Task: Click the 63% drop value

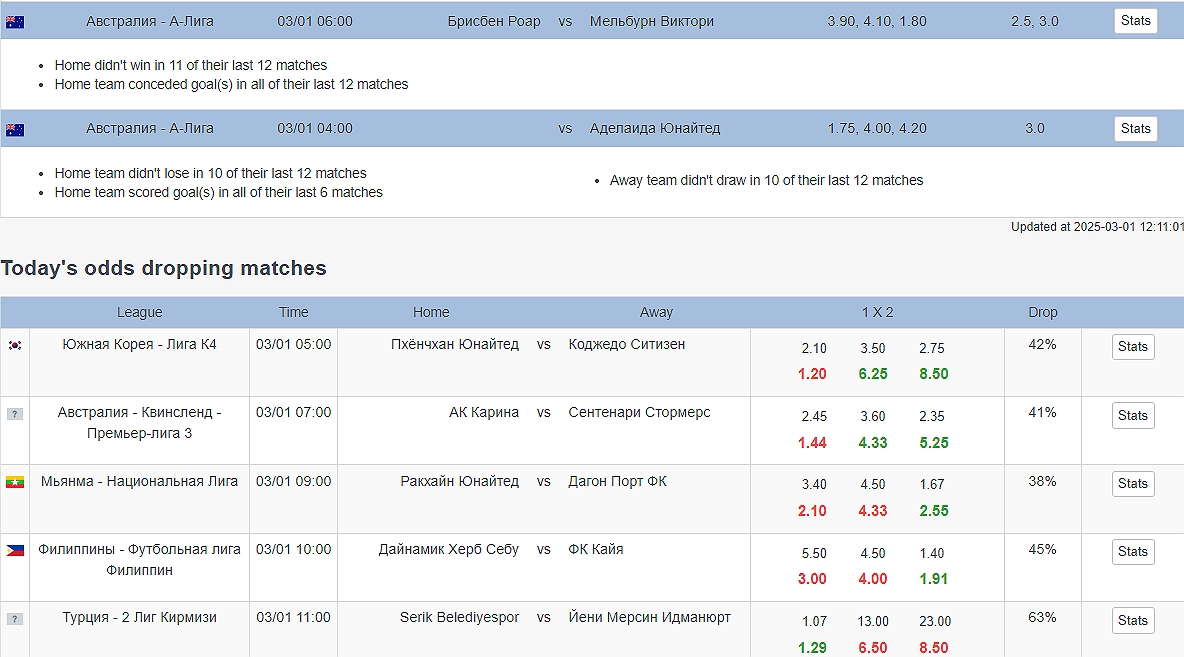Action: click(1042, 617)
